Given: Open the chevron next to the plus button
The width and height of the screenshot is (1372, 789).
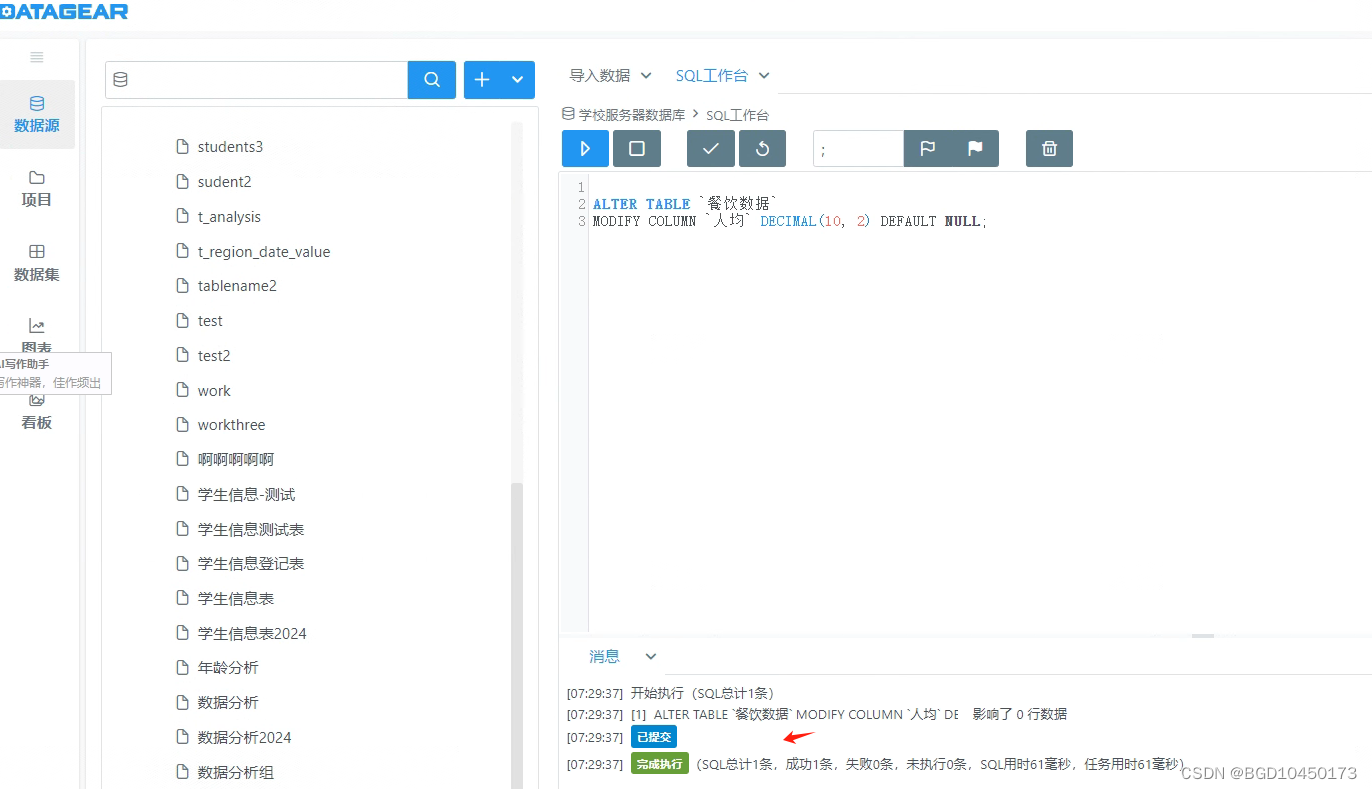Looking at the screenshot, I should (517, 80).
